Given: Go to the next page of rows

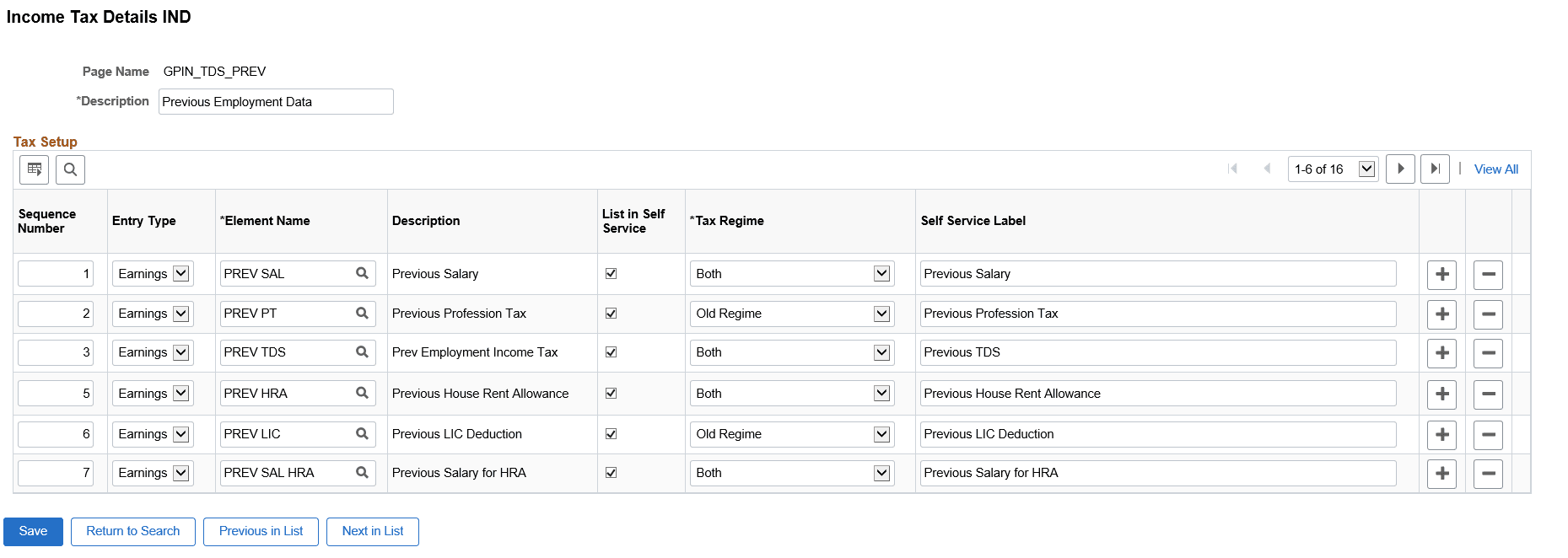Looking at the screenshot, I should click(1400, 169).
